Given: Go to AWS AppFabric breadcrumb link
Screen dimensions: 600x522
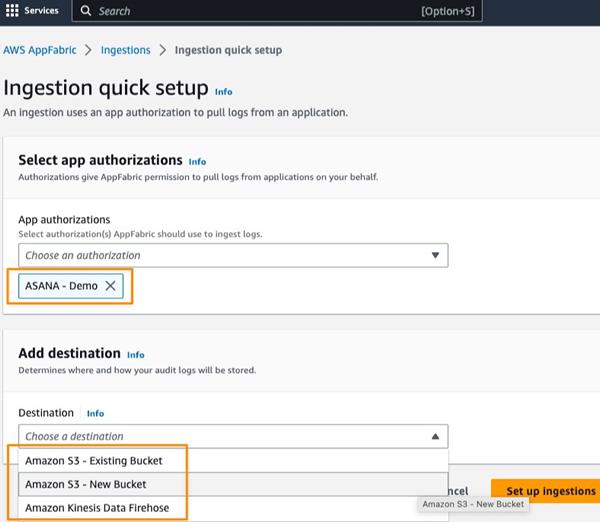Looking at the screenshot, I should (39, 50).
